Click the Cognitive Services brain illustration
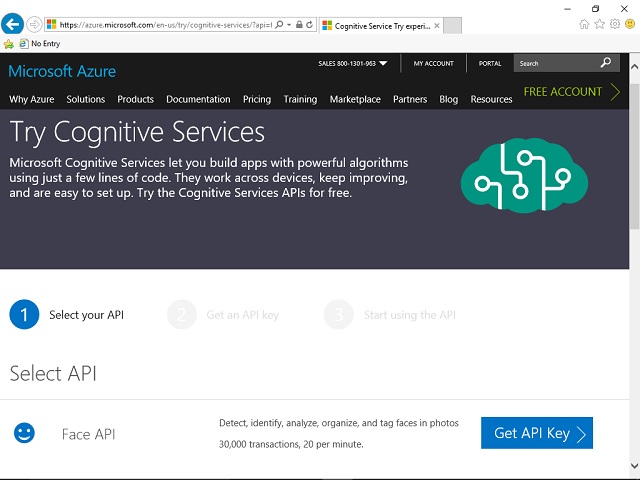Viewport: 640px width, 480px height. 524,176
